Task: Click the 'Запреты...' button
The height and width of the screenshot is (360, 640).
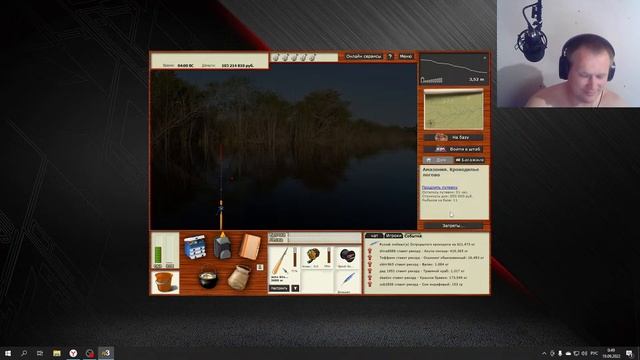Action: 453,225
